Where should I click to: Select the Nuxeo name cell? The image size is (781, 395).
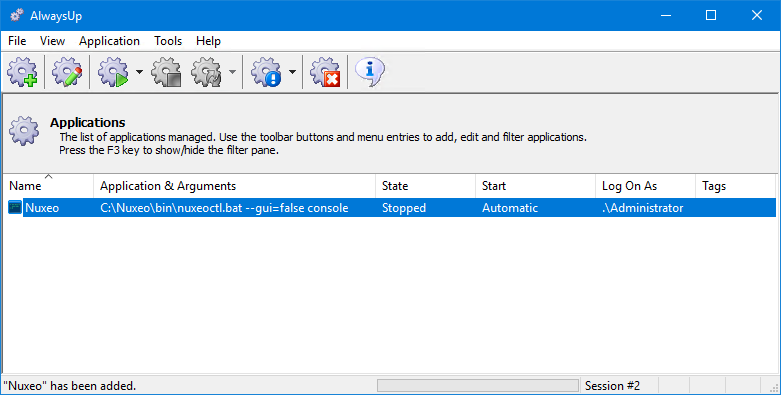[42, 208]
